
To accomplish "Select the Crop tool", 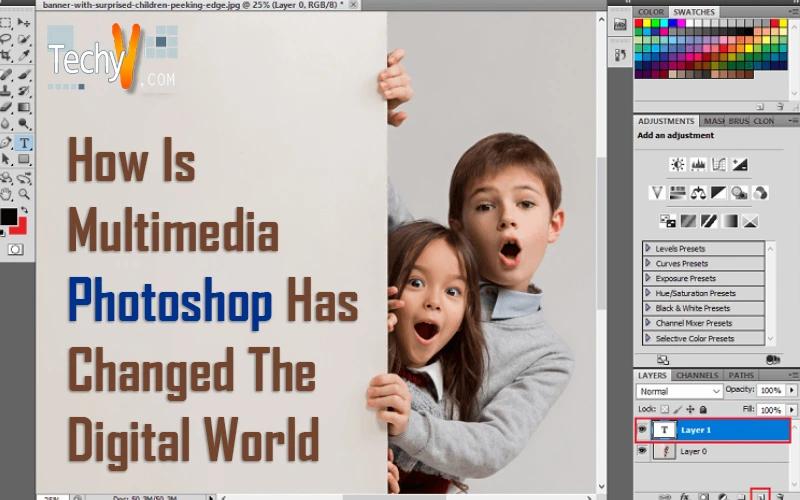I will 6,55.
